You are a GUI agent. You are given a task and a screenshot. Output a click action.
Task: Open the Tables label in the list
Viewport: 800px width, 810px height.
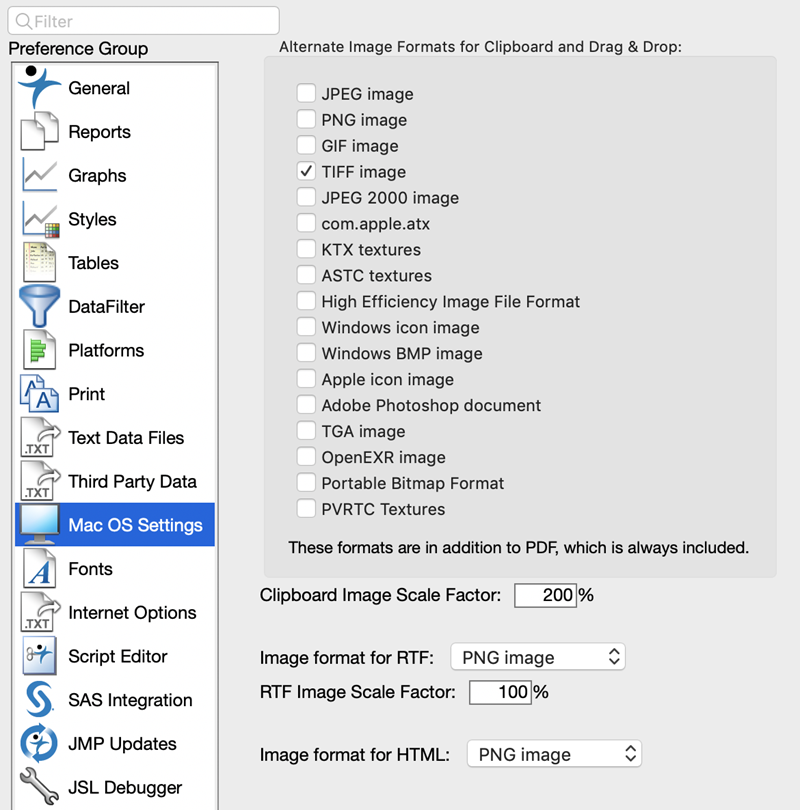click(x=93, y=263)
